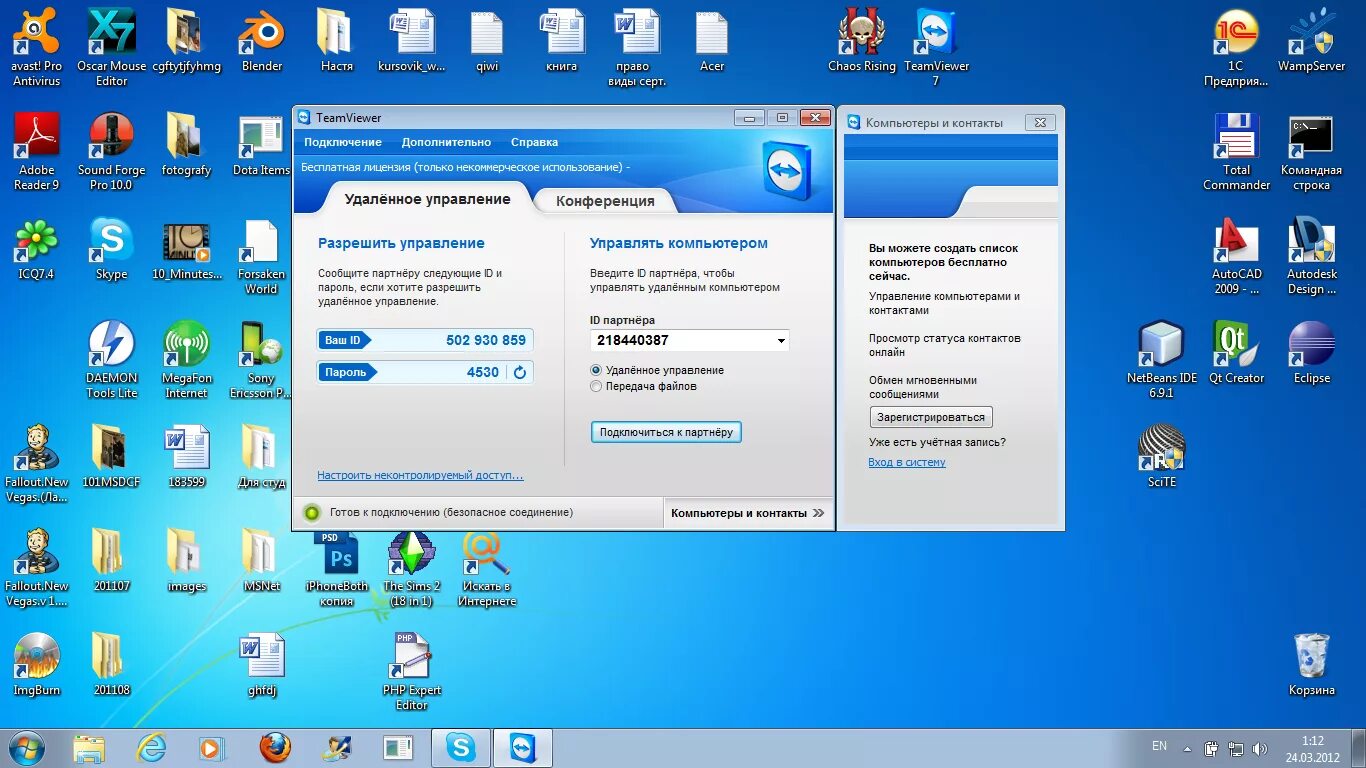Image resolution: width=1366 pixels, height=768 pixels.
Task: Select the Передача файлов radio option
Action: [x=596, y=386]
